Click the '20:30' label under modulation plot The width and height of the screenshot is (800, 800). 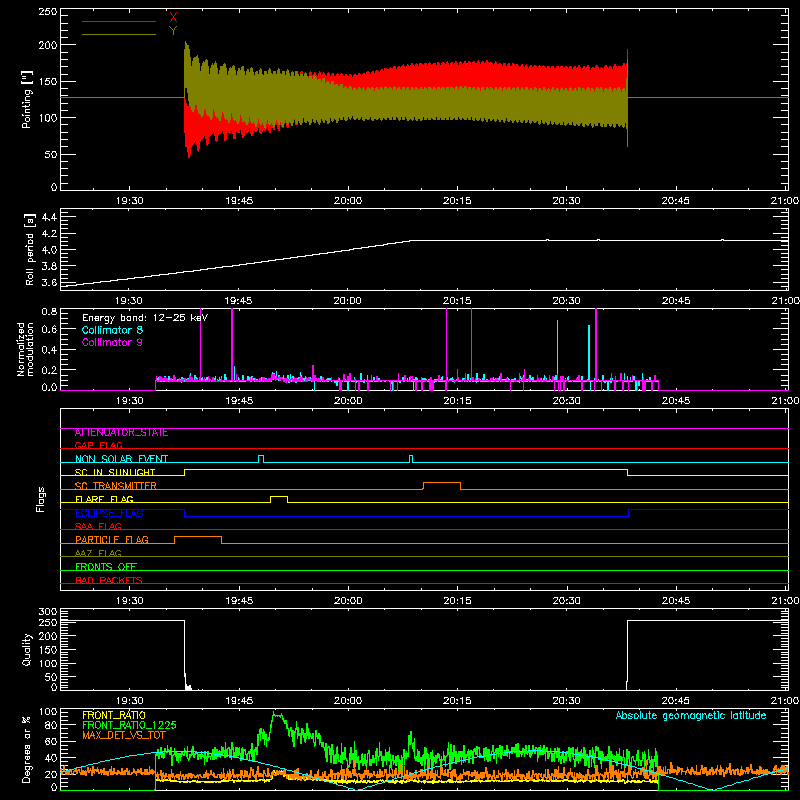tap(566, 401)
